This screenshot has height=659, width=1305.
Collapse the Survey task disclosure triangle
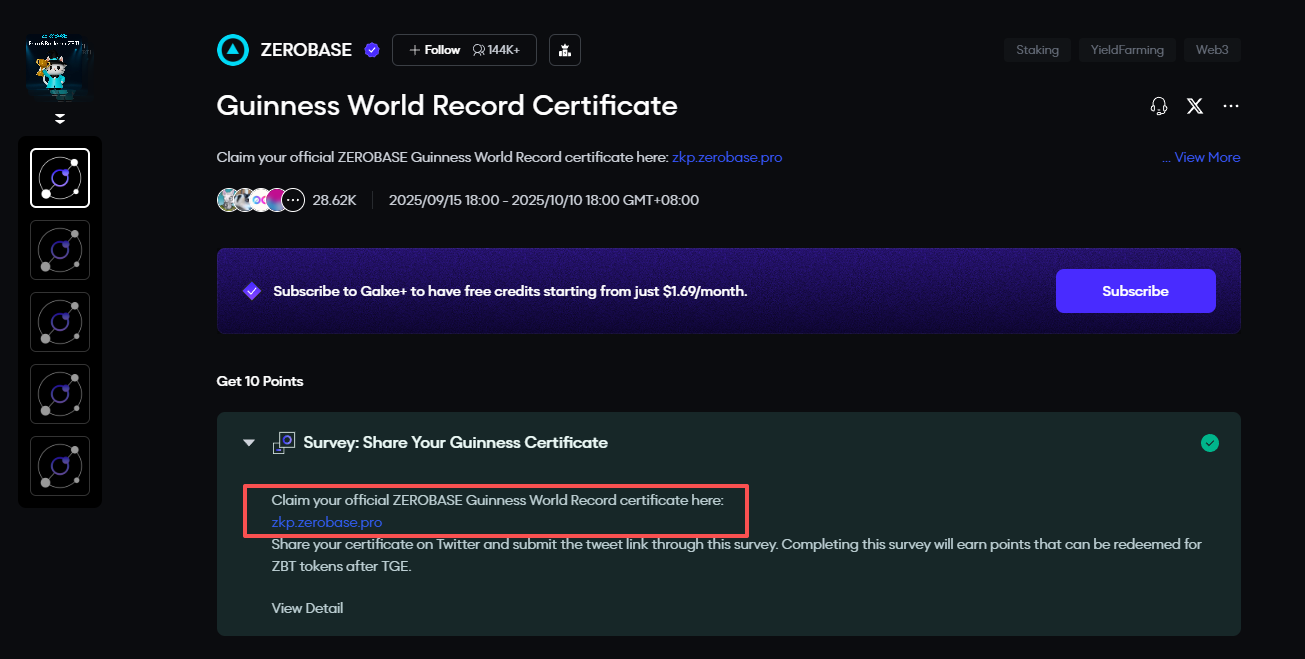pyautogui.click(x=249, y=443)
